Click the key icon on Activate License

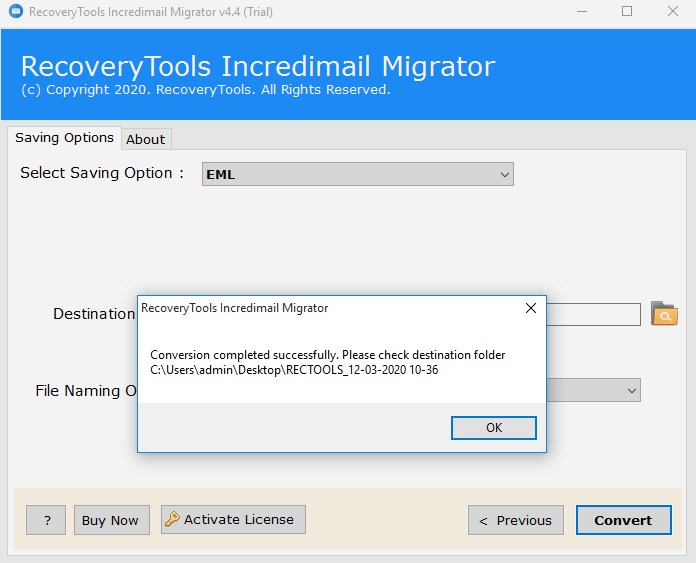coord(172,519)
